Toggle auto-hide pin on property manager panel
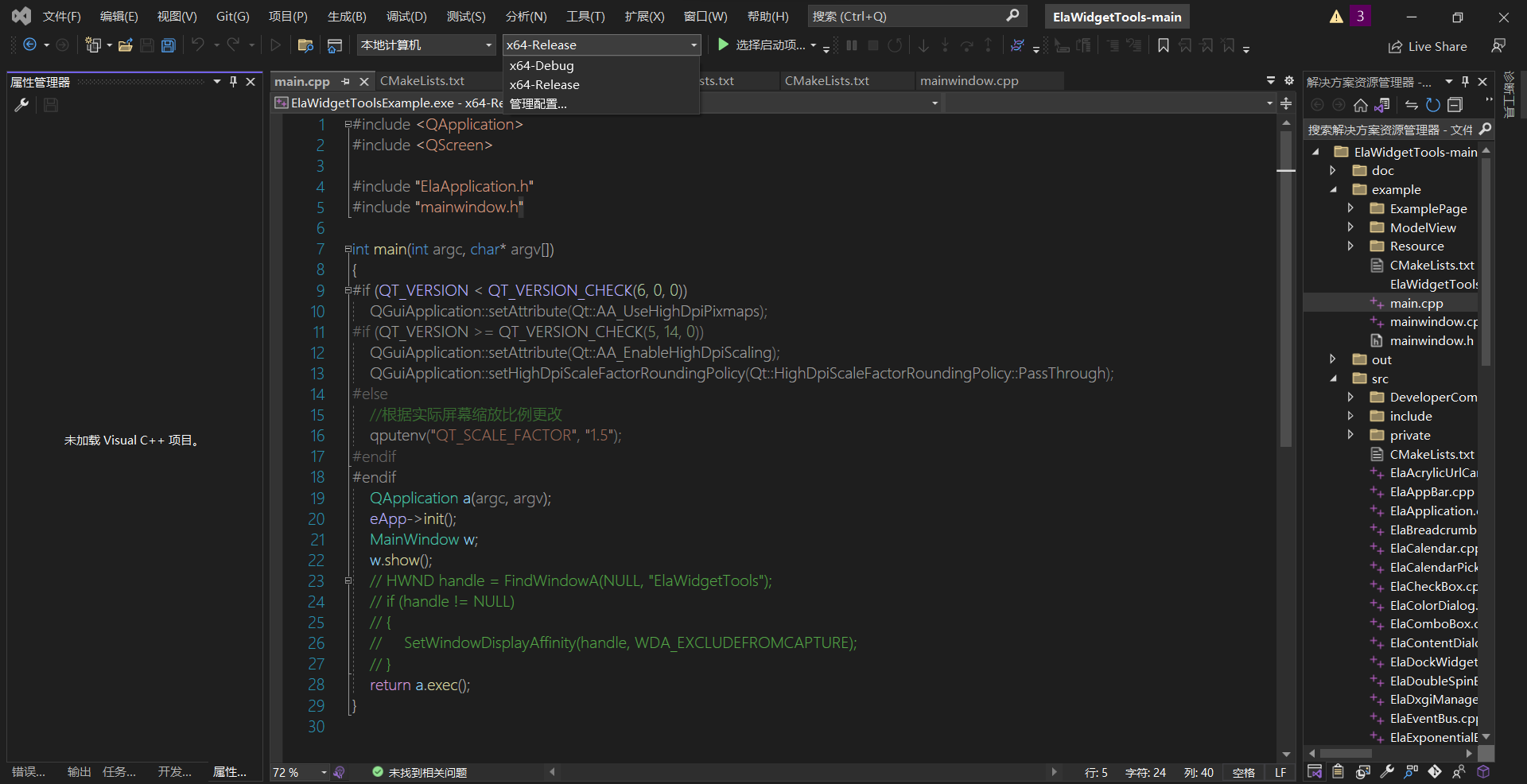This screenshot has height=784, width=1527. (x=233, y=81)
